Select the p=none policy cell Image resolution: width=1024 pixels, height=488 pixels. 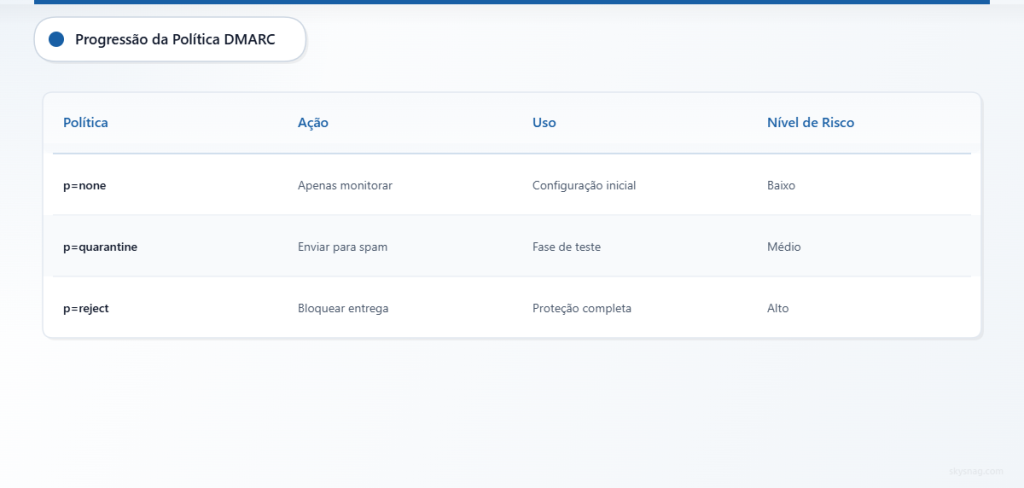click(84, 186)
